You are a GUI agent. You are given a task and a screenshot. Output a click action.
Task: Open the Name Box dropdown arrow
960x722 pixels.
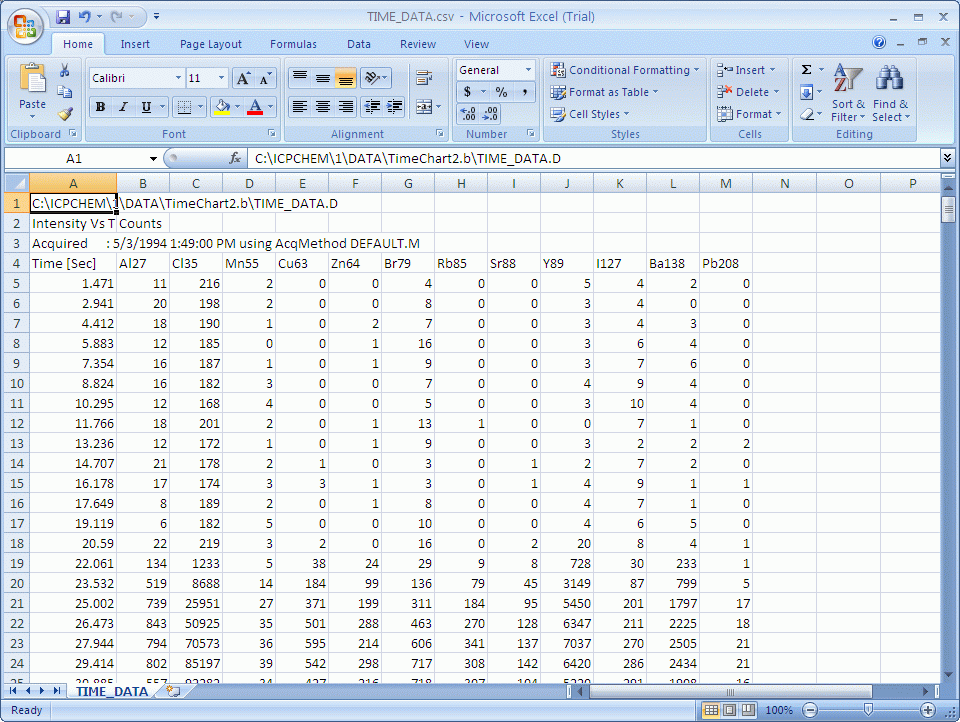[153, 159]
